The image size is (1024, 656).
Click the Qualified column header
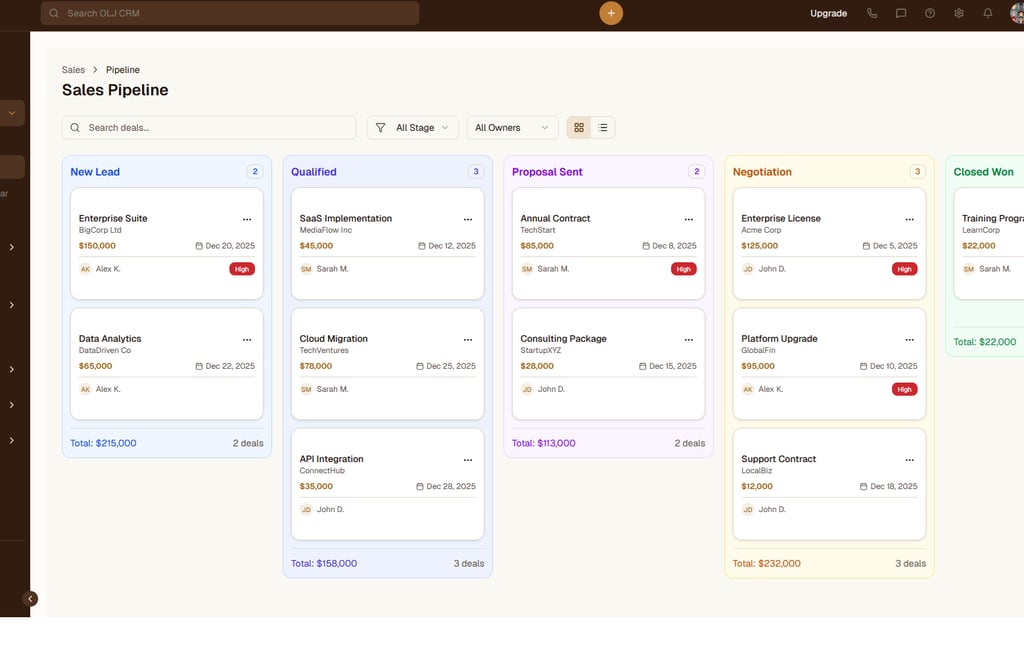(x=313, y=172)
